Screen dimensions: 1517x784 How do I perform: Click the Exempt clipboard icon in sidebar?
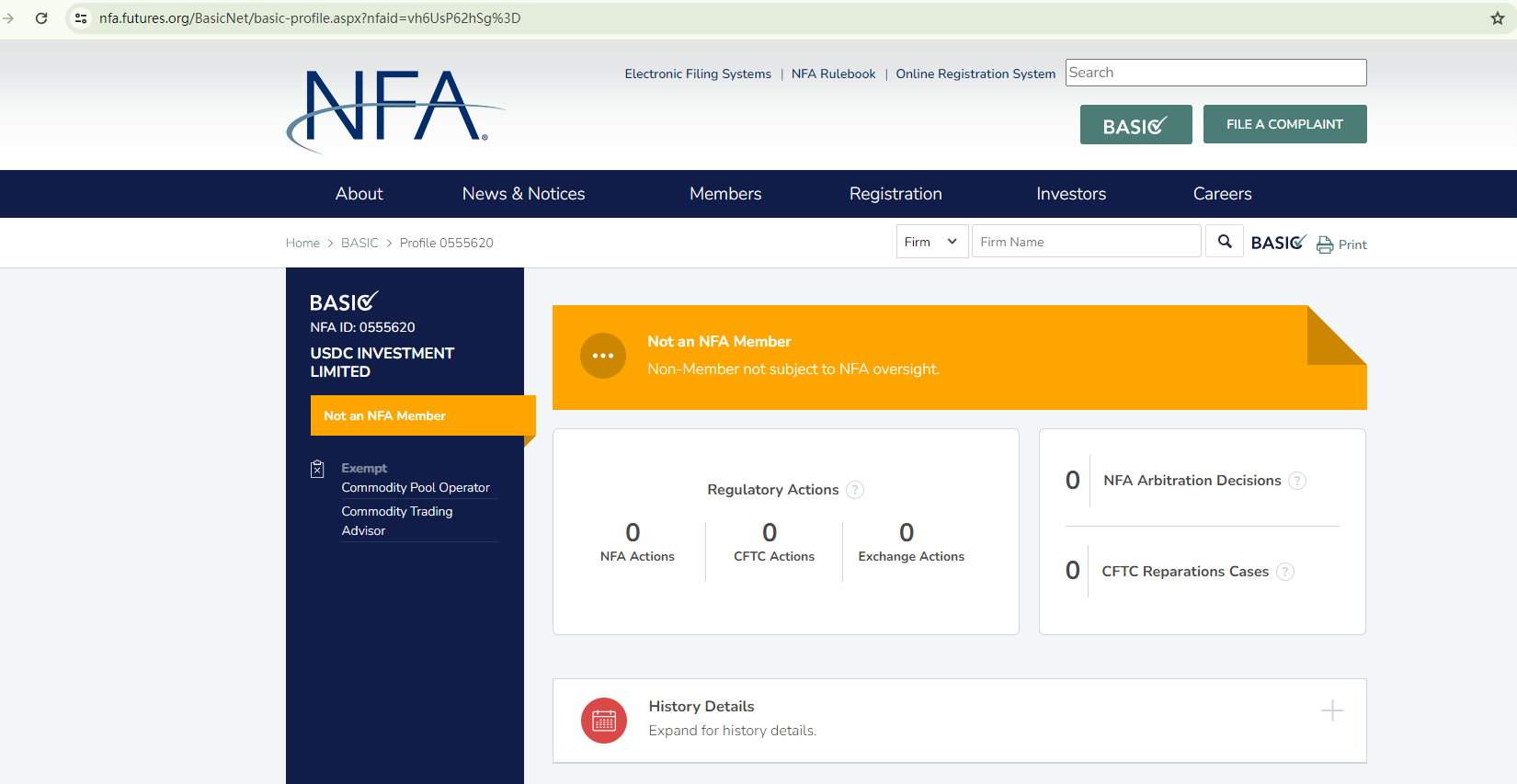317,469
